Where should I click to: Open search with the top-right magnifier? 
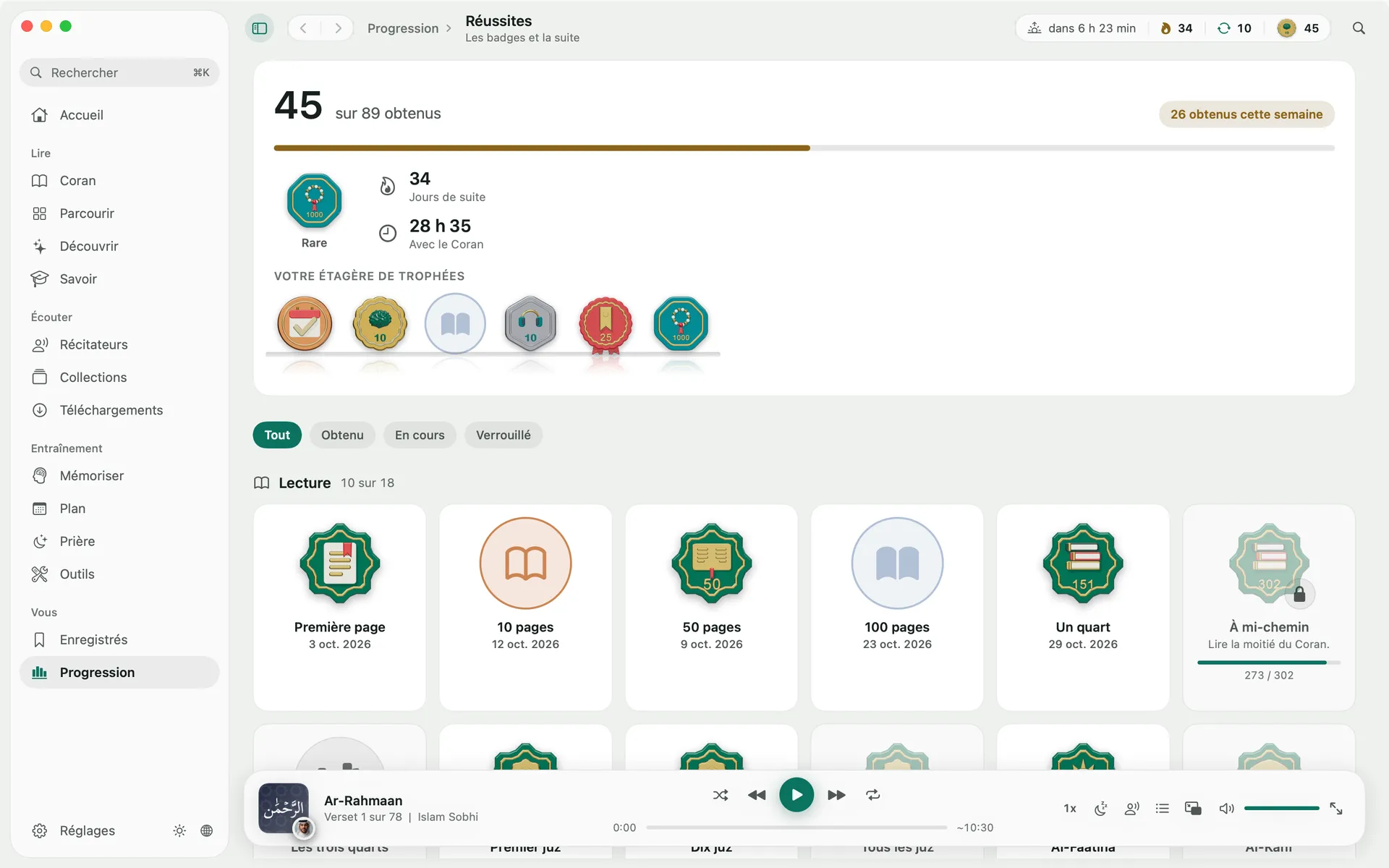[1359, 28]
